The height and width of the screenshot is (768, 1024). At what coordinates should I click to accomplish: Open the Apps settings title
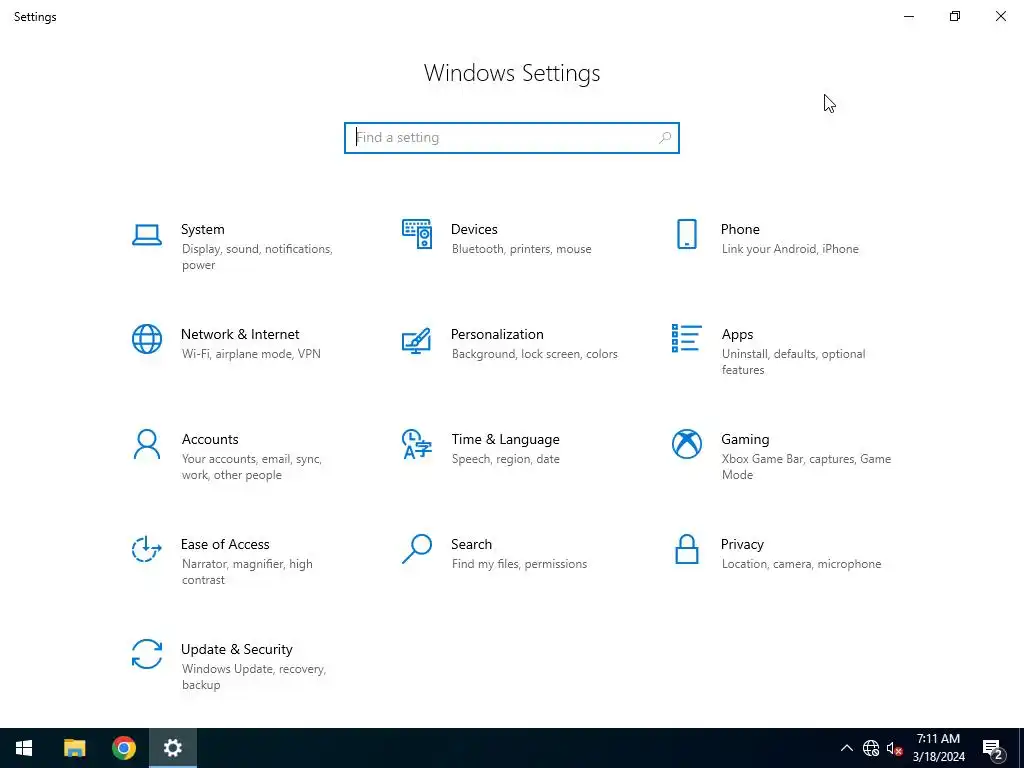[x=737, y=334]
